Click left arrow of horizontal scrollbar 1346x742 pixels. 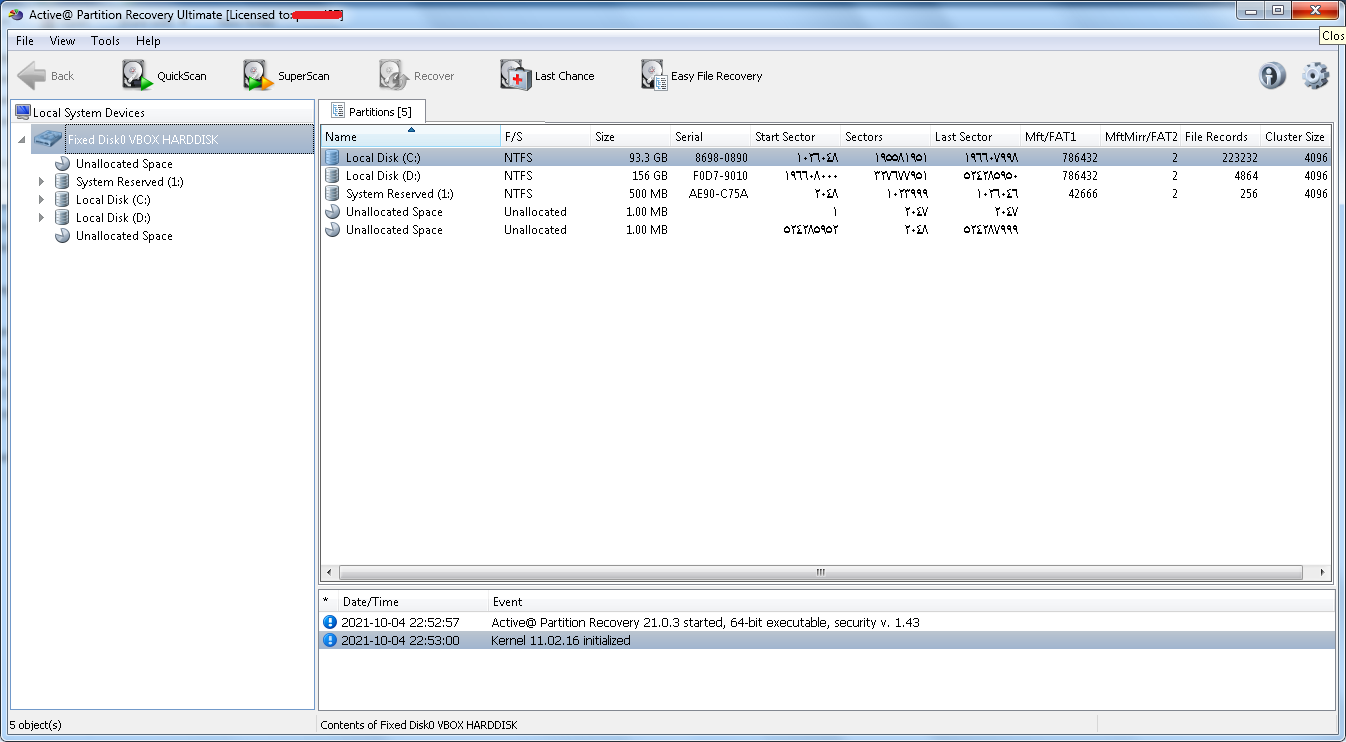coord(329,573)
